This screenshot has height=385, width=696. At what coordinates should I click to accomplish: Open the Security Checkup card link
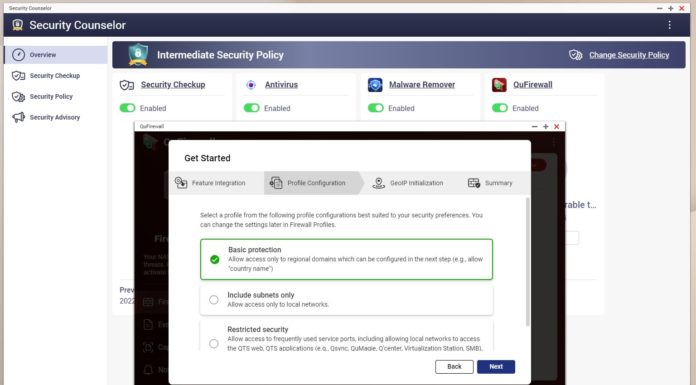(173, 84)
